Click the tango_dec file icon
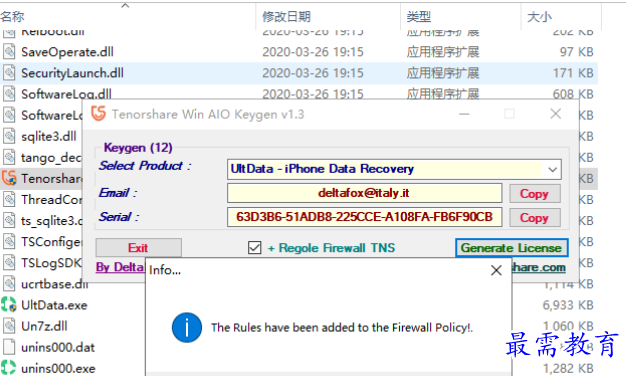This screenshot has height=376, width=627. [9, 157]
